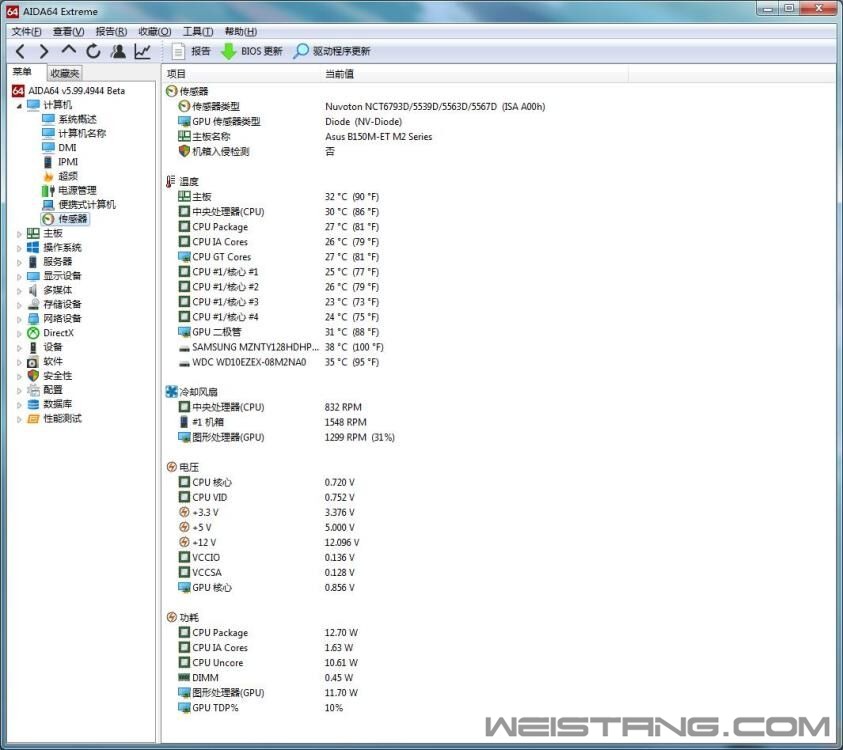Click the 软件 software icon
This screenshot has width=843, height=750.
click(33, 361)
